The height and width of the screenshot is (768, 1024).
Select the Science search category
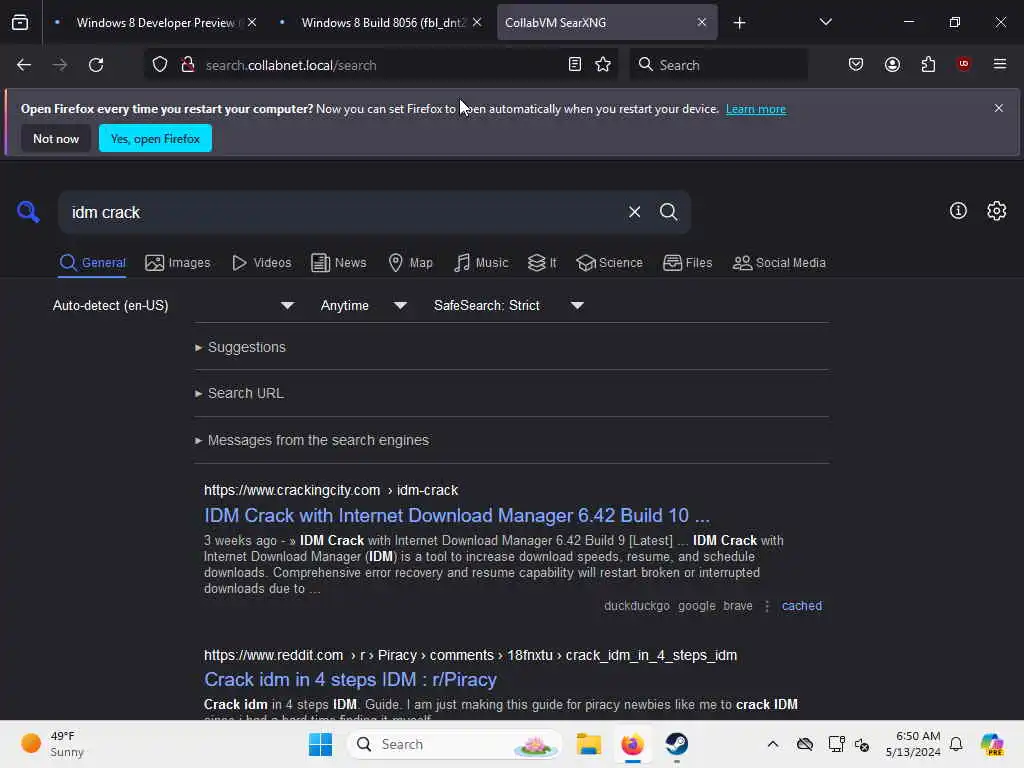point(609,263)
